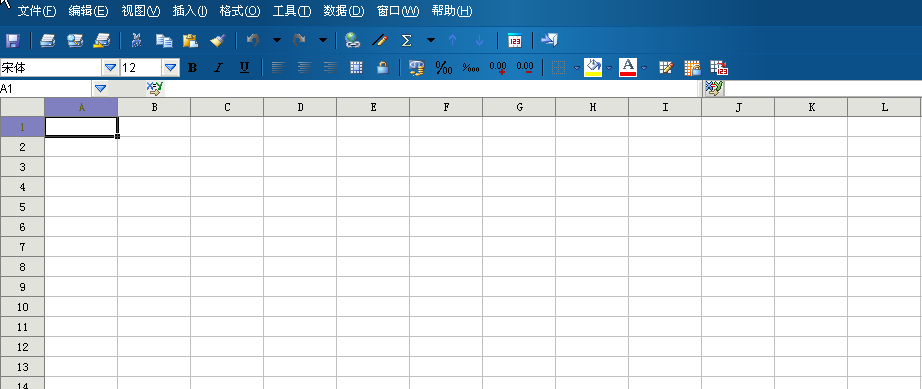Screen dimensions: 922x389
Task: Click the AutoSum sigma icon
Action: click(406, 41)
